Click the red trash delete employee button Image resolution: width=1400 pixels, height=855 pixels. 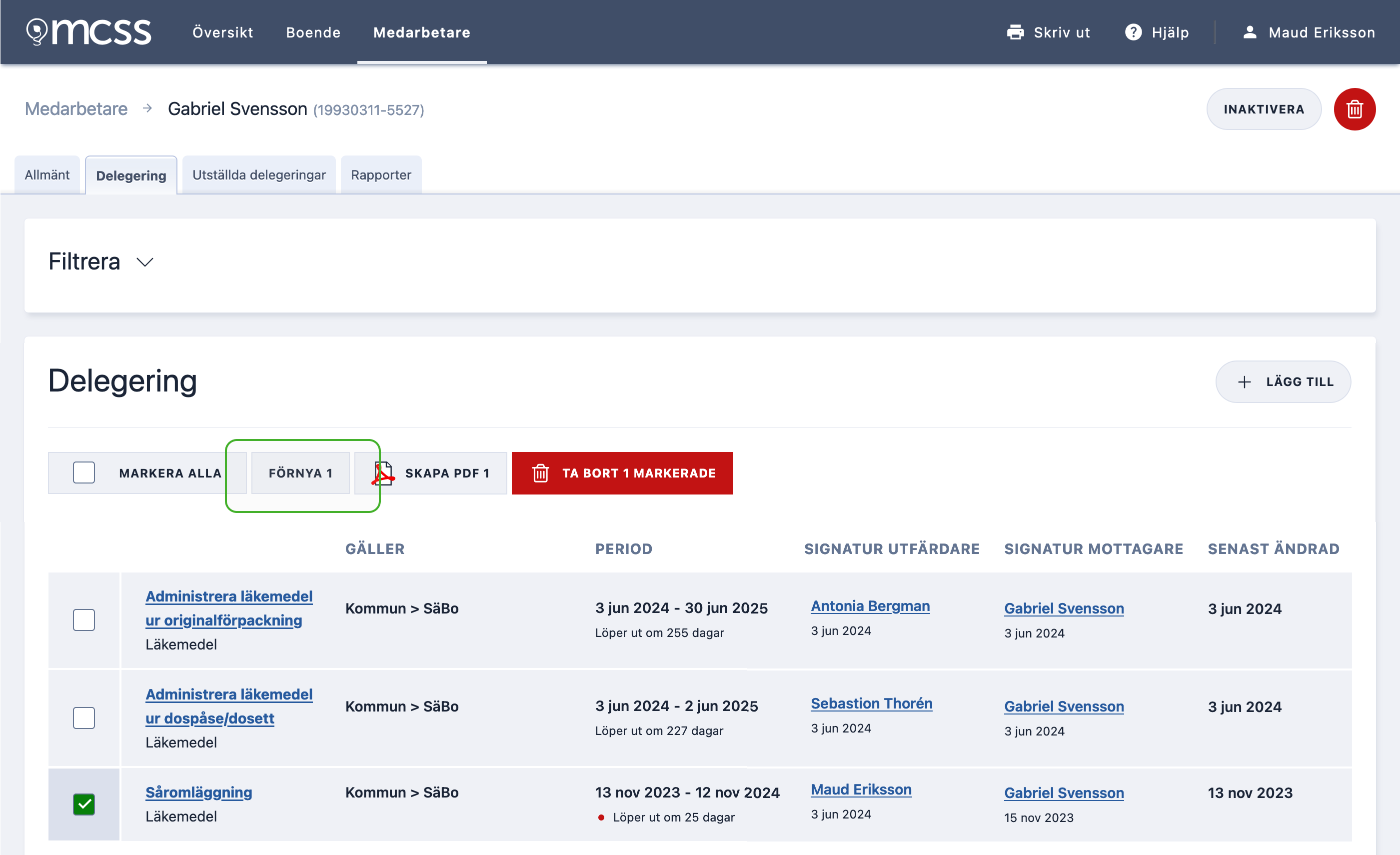(x=1354, y=109)
